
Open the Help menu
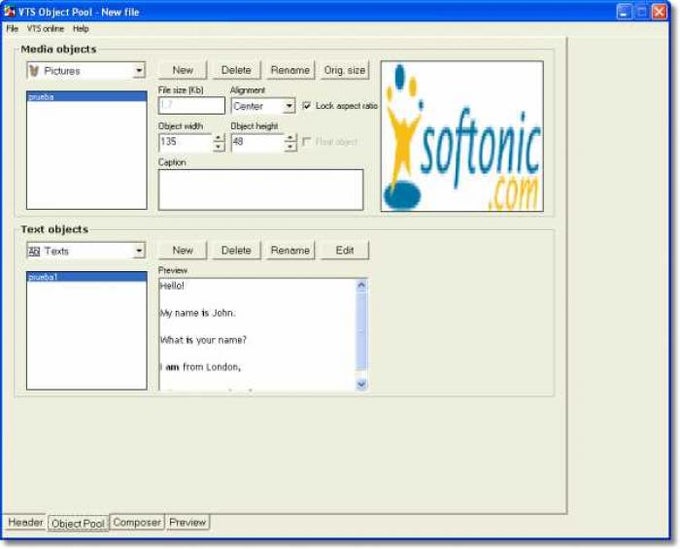coord(81,29)
